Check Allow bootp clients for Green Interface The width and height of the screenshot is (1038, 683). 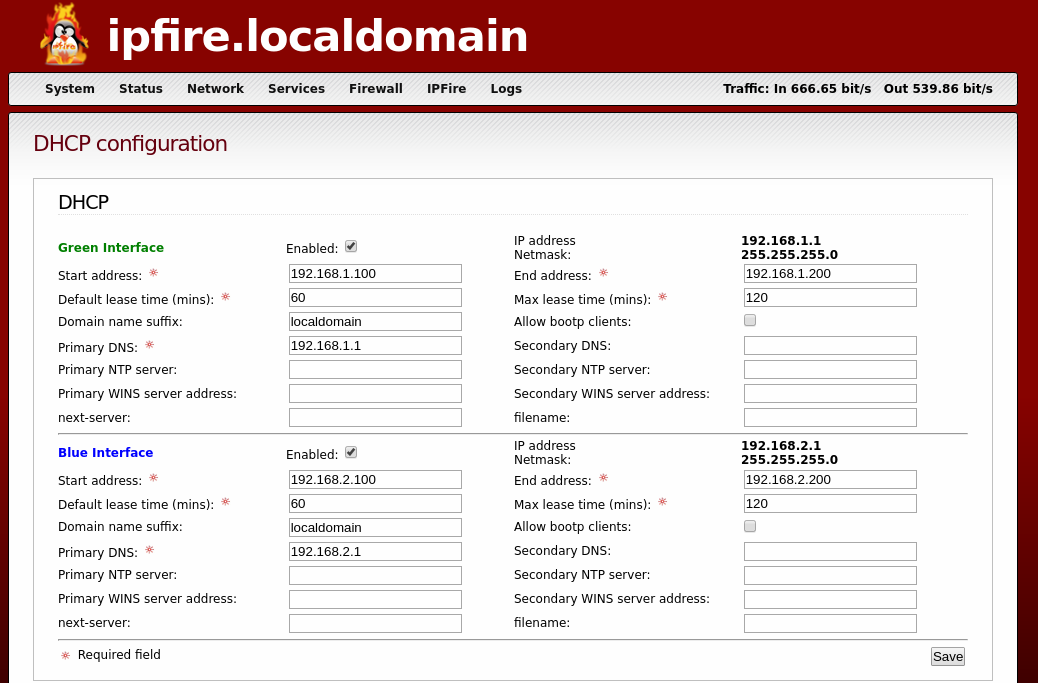pyautogui.click(x=749, y=320)
